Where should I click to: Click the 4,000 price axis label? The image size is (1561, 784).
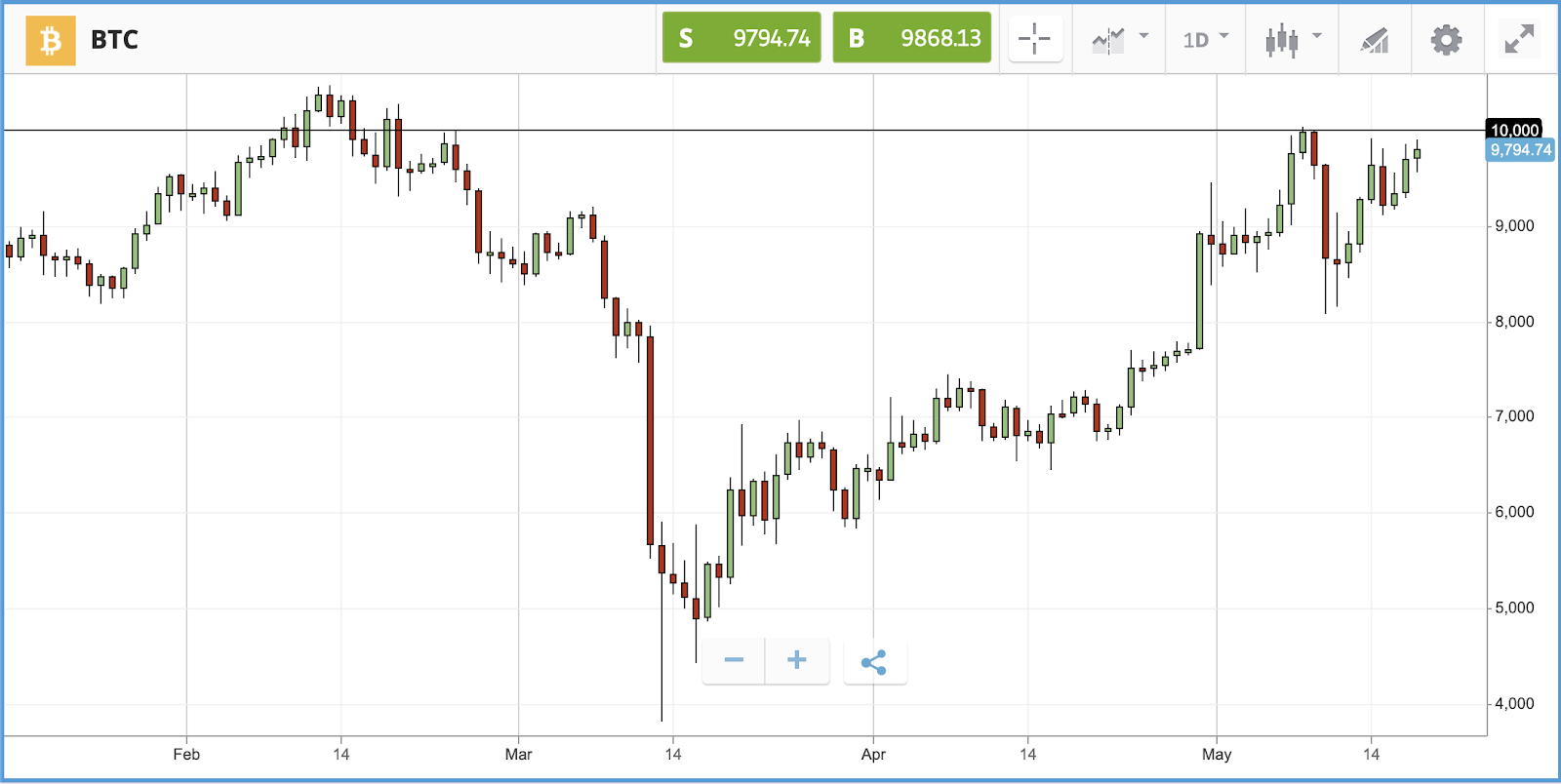click(x=1514, y=704)
